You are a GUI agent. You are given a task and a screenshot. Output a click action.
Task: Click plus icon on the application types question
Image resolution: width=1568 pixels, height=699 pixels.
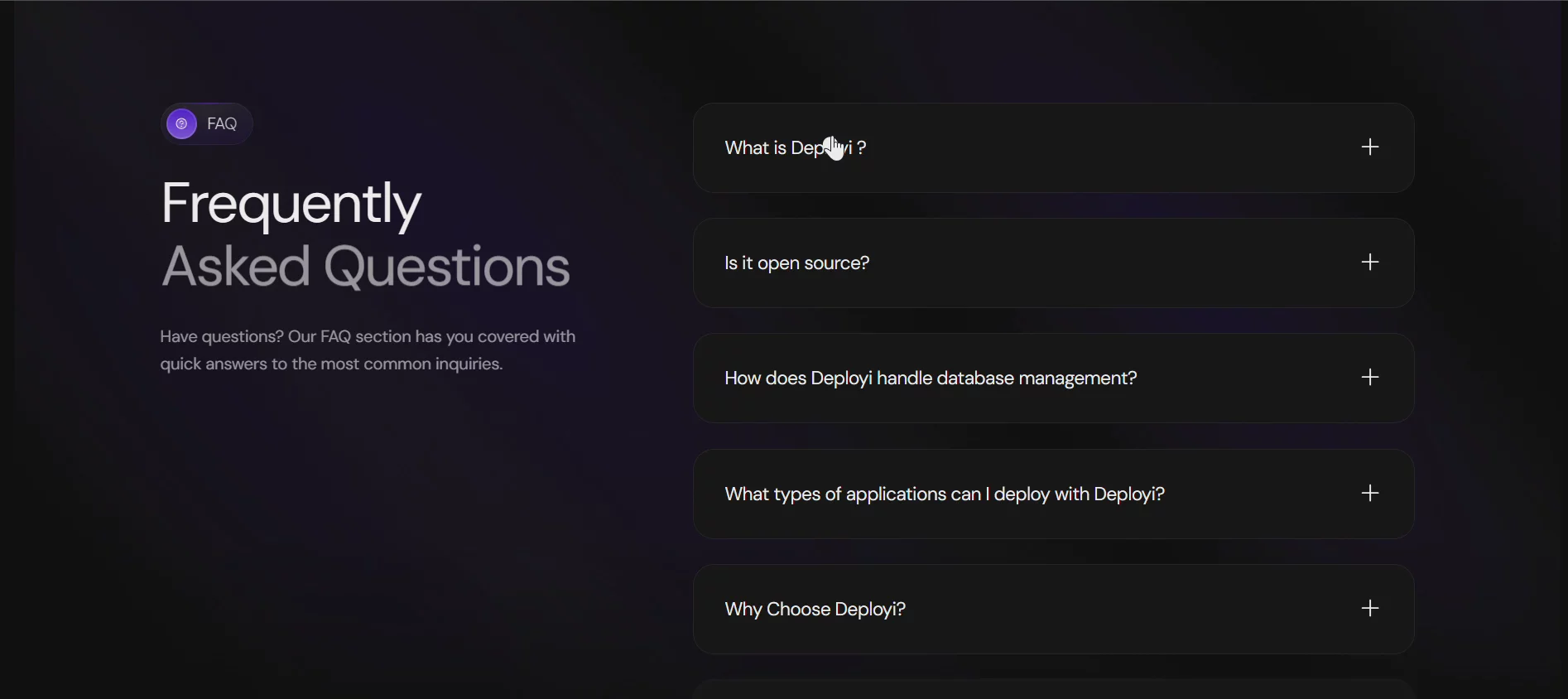click(x=1370, y=494)
